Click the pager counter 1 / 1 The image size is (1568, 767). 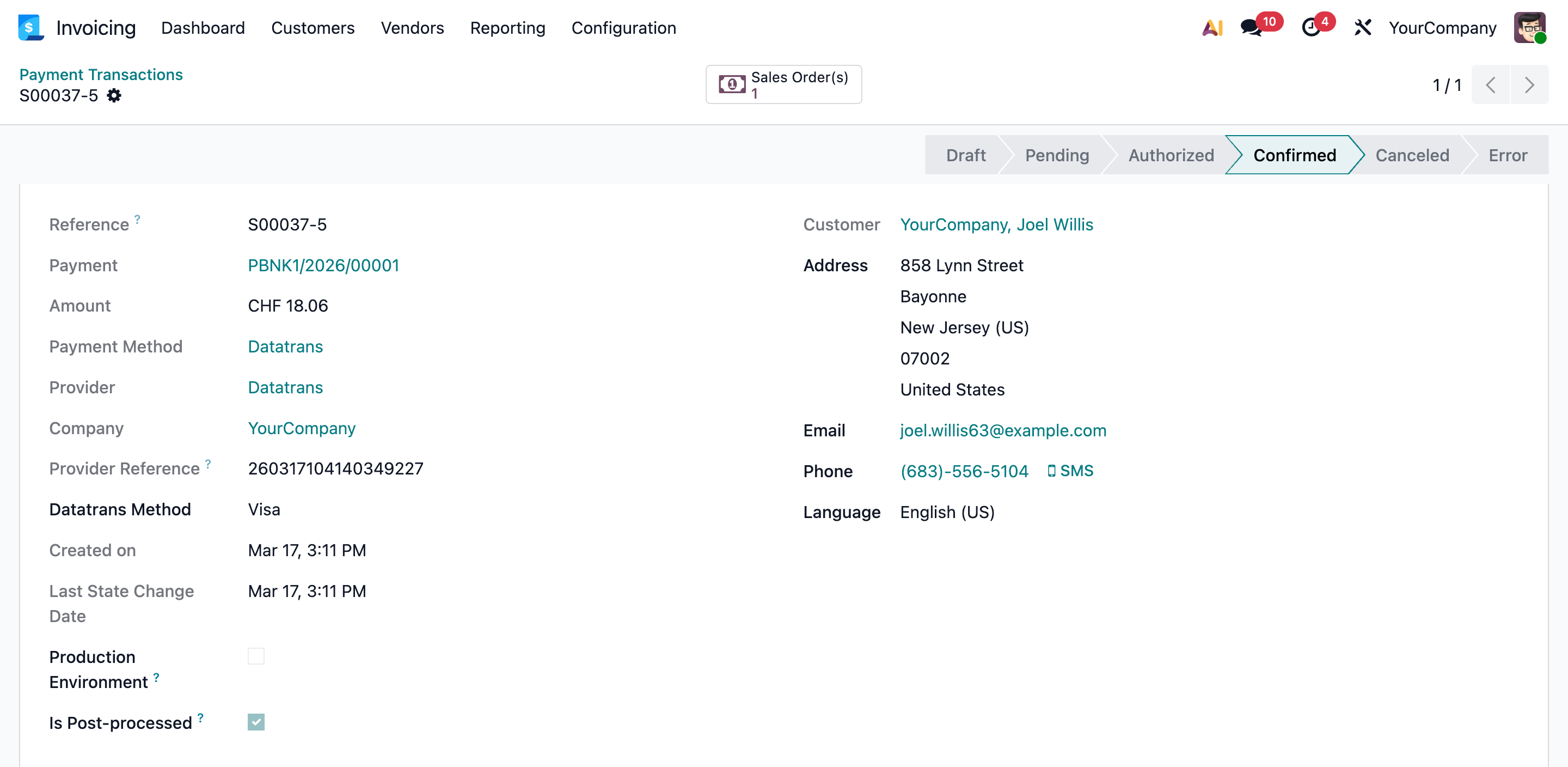pos(1447,86)
